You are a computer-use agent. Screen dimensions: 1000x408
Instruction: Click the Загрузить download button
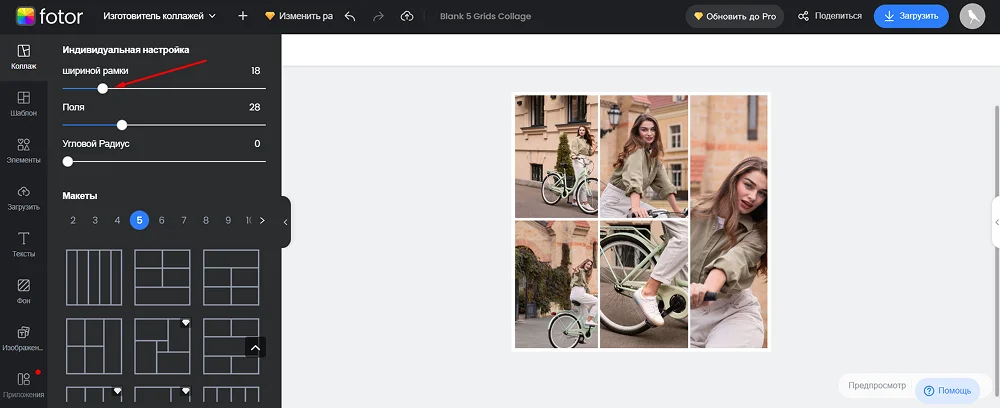911,16
